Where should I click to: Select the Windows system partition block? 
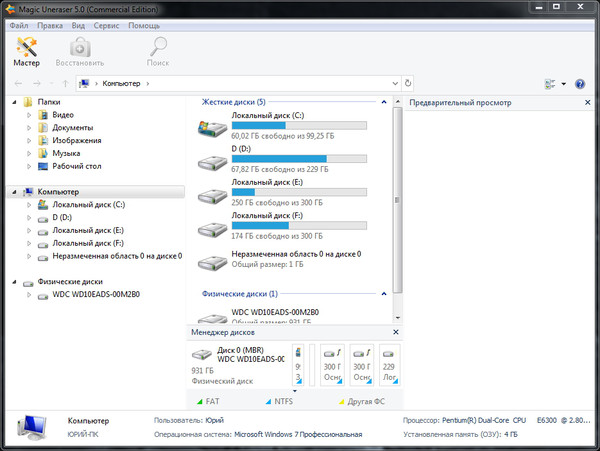pos(298,365)
